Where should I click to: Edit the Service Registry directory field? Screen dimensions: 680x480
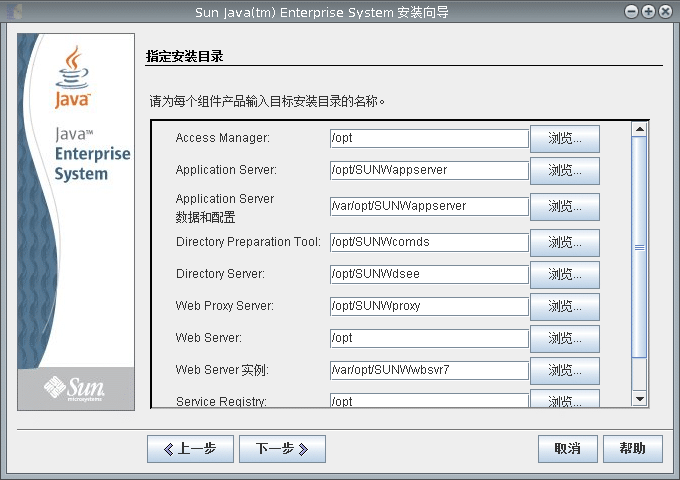(x=429, y=401)
